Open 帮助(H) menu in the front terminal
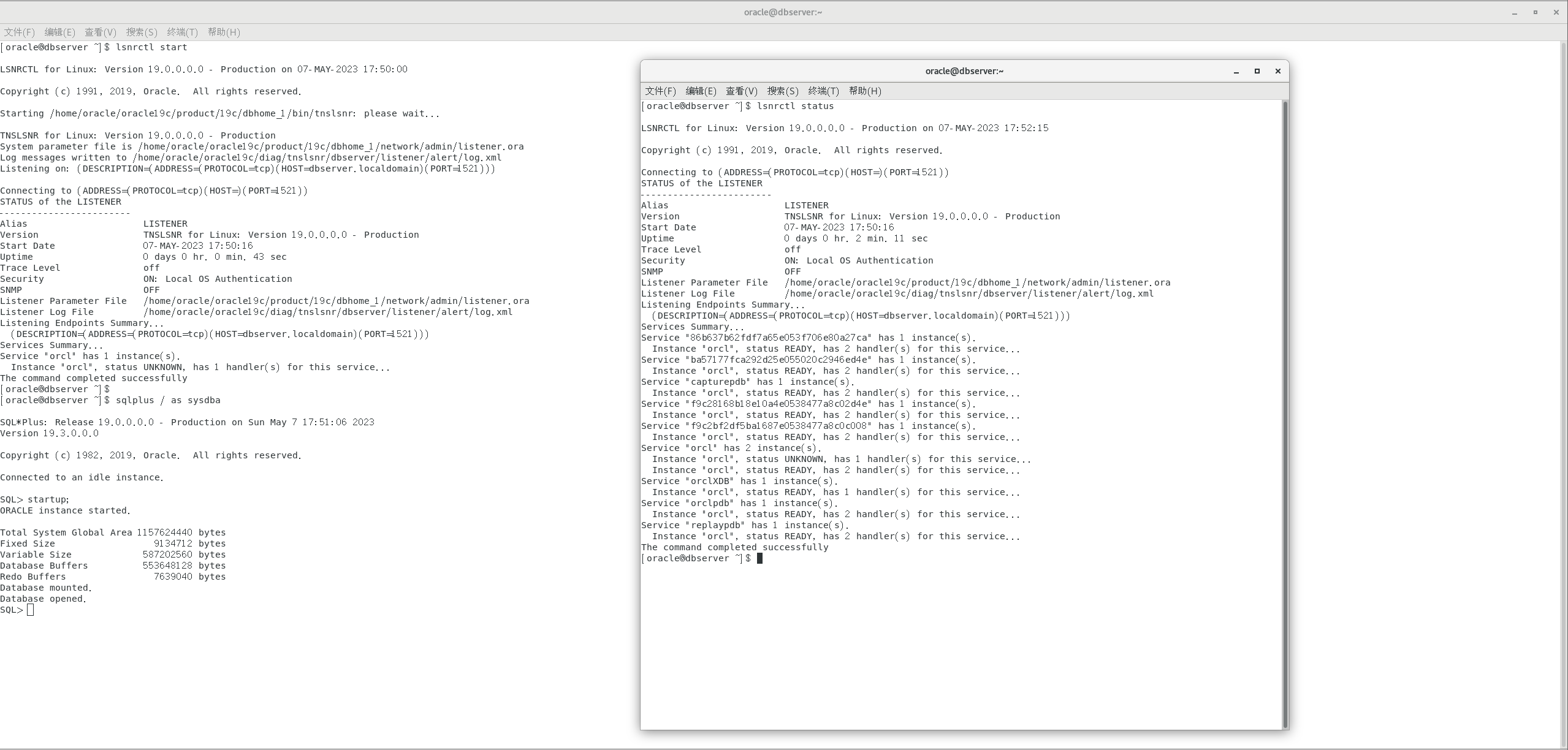Screen dimensions: 1568x750 coord(865,91)
